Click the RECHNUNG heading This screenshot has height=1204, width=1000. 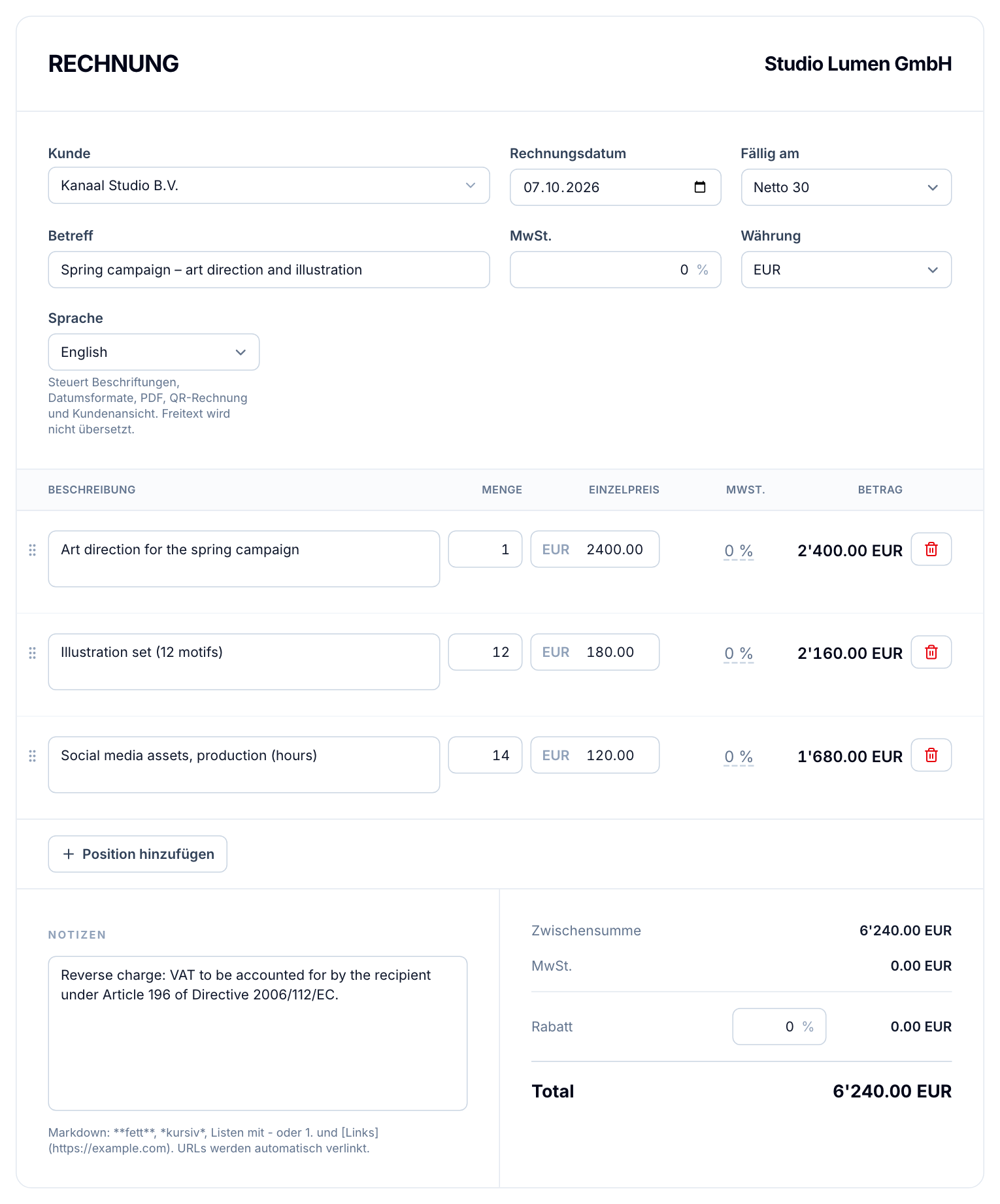point(114,63)
